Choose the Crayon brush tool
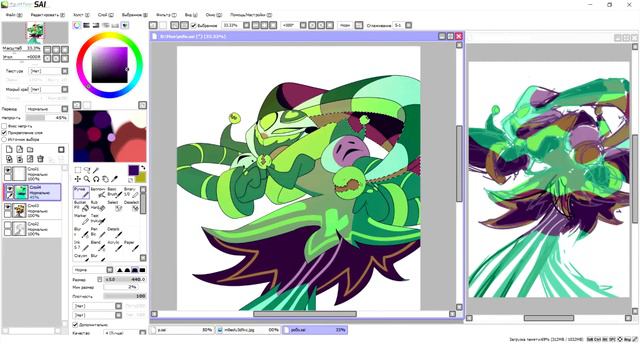 81,258
